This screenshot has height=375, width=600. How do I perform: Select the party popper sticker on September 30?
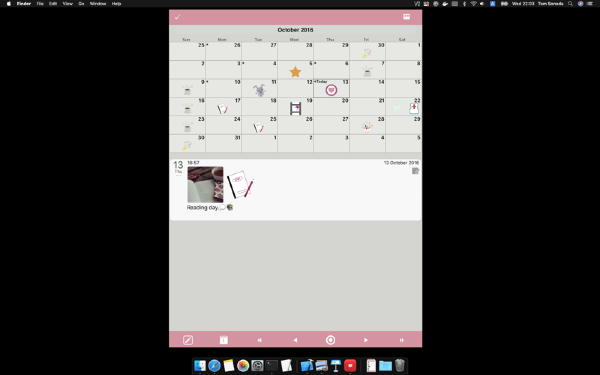[x=367, y=53]
